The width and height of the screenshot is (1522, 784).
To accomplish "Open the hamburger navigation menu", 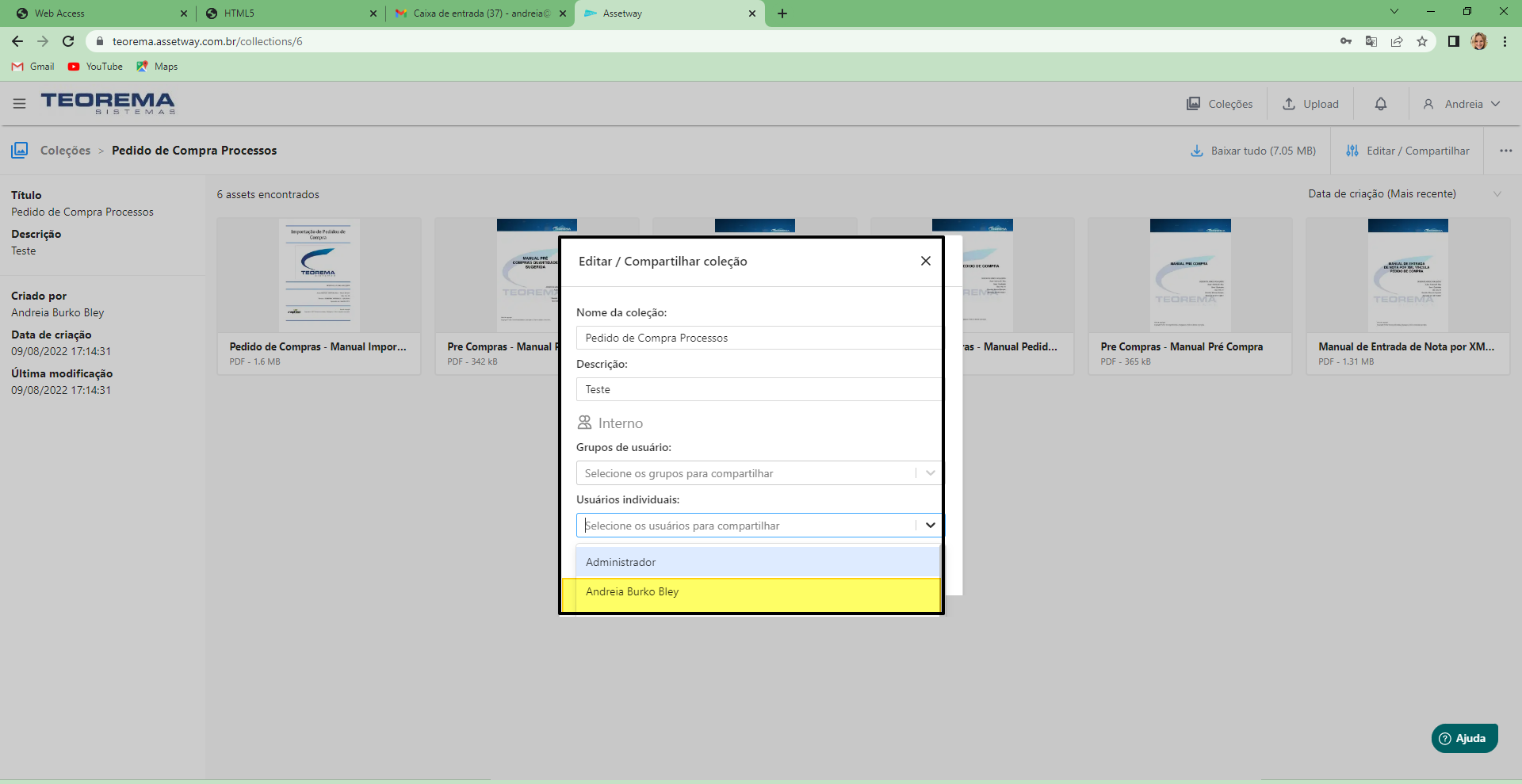I will 20,104.
